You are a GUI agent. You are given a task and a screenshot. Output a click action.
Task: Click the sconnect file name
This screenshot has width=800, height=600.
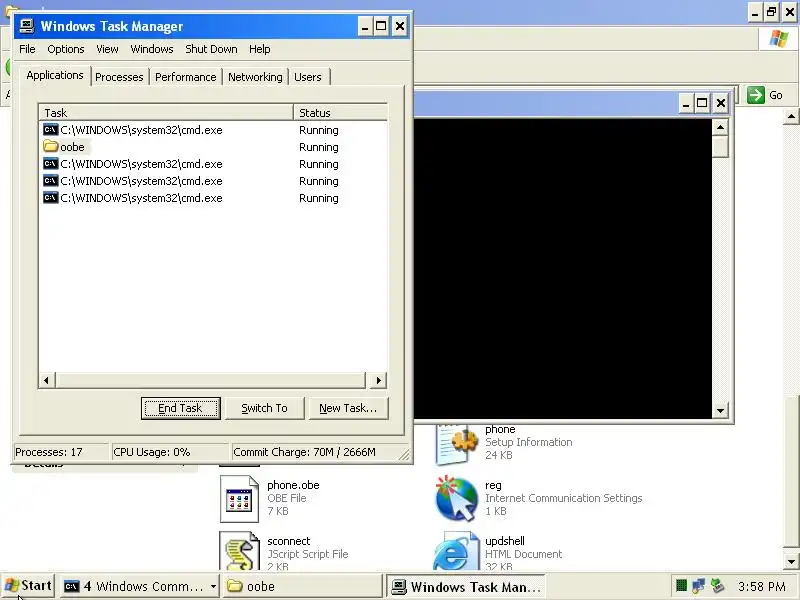(x=289, y=541)
